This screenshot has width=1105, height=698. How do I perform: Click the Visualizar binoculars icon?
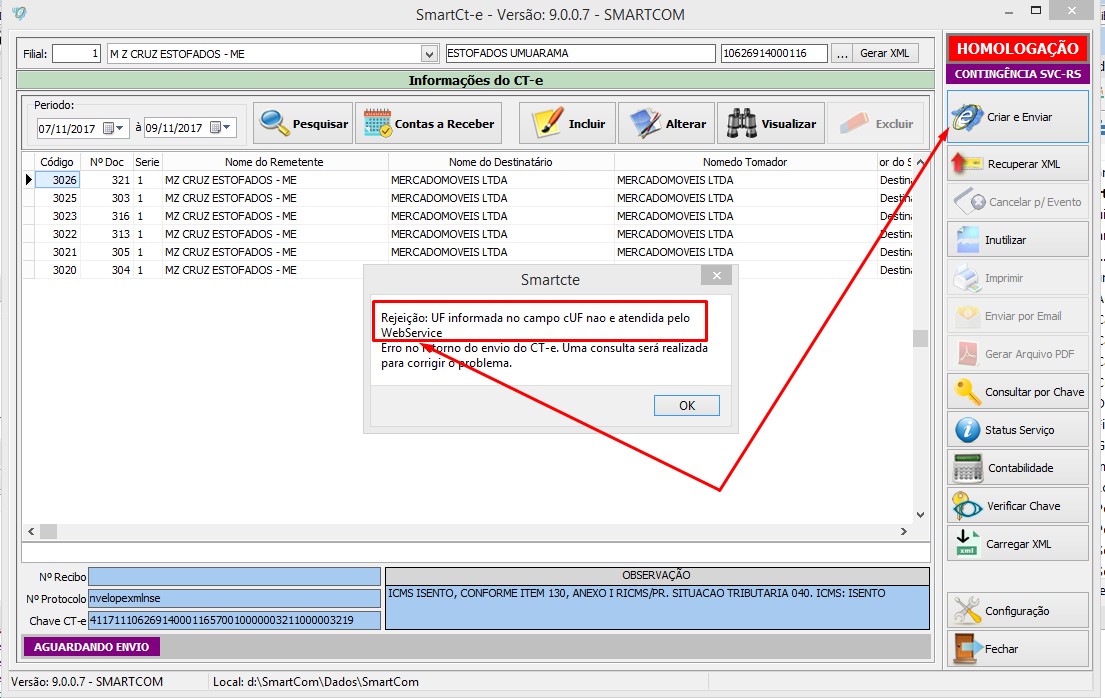pos(742,123)
